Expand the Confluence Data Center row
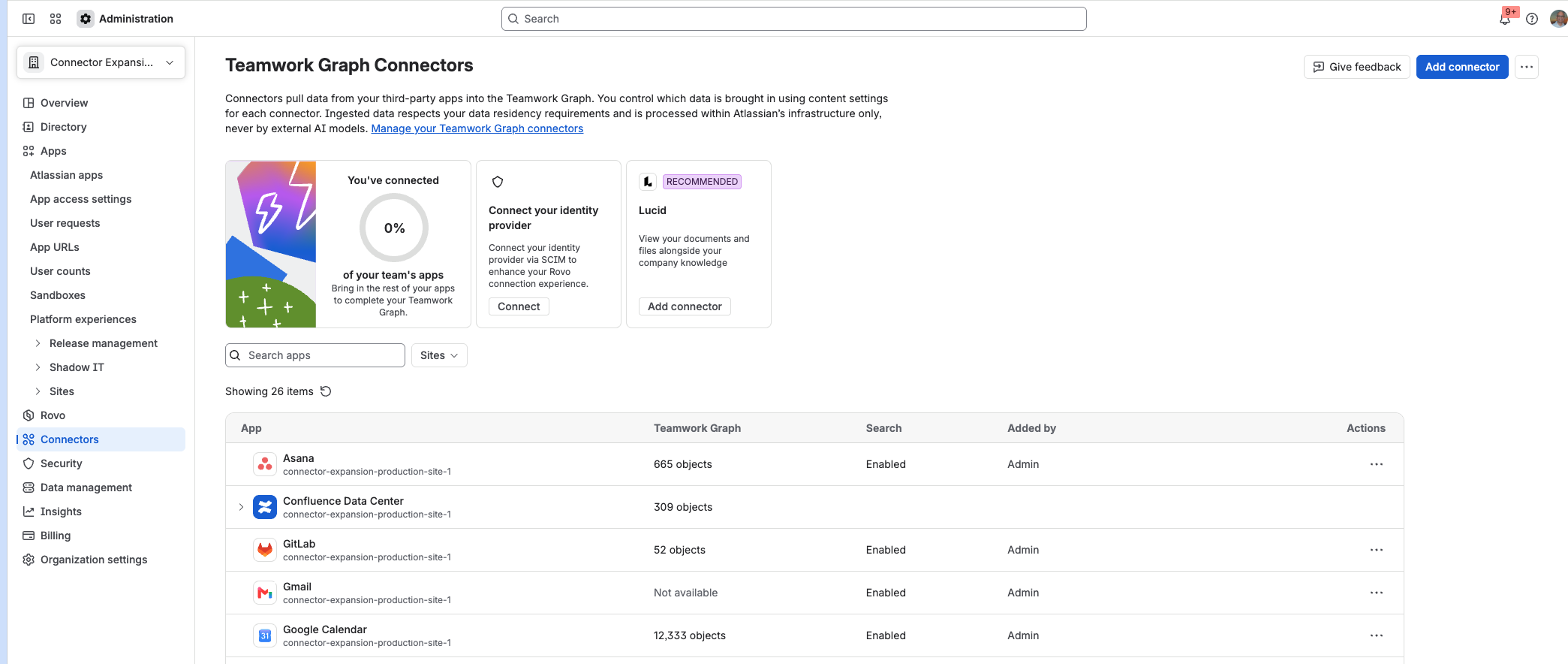The width and height of the screenshot is (1568, 664). click(241, 507)
